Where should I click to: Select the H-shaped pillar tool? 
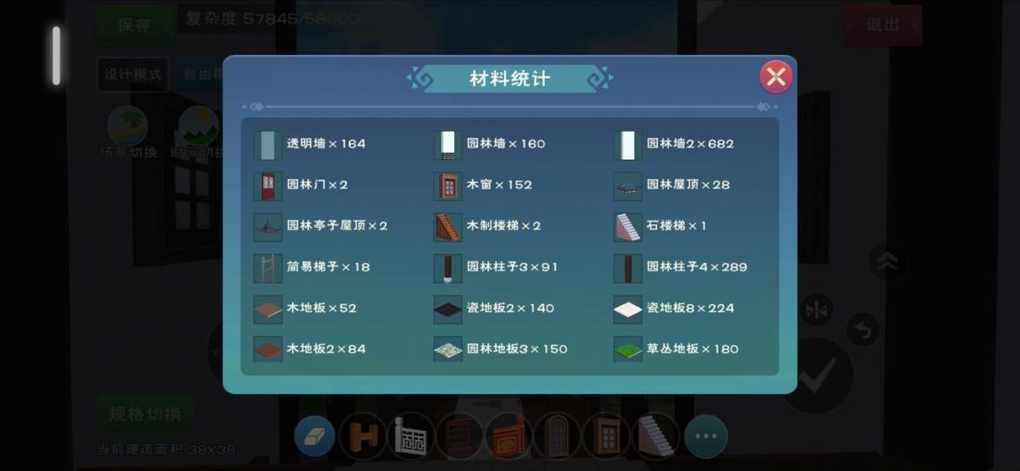[x=363, y=436]
